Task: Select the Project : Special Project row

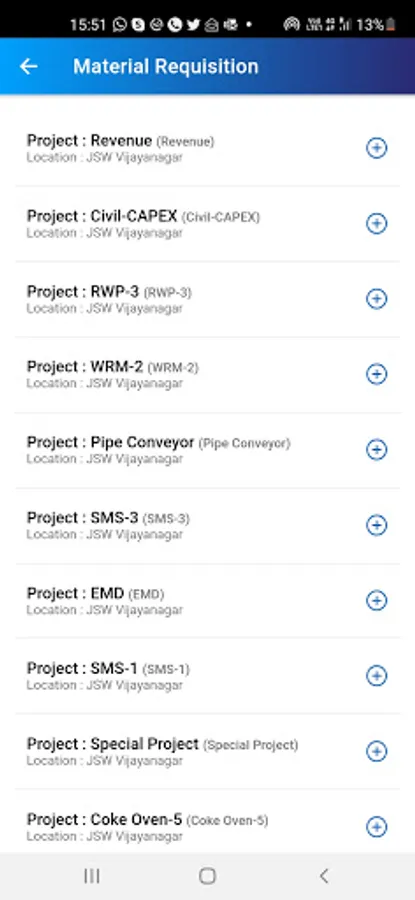Action: [207, 751]
